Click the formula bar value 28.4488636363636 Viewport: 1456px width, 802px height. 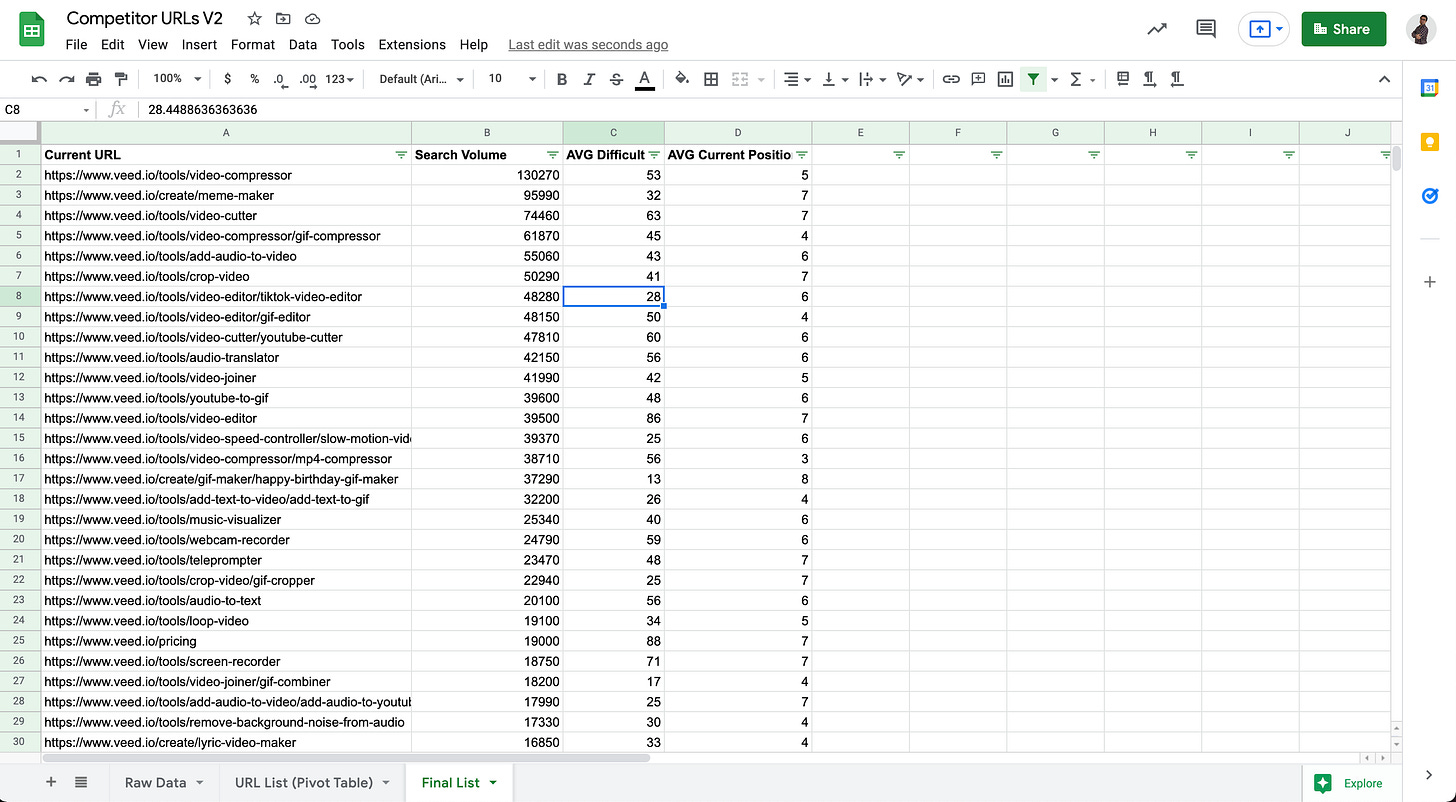click(202, 109)
